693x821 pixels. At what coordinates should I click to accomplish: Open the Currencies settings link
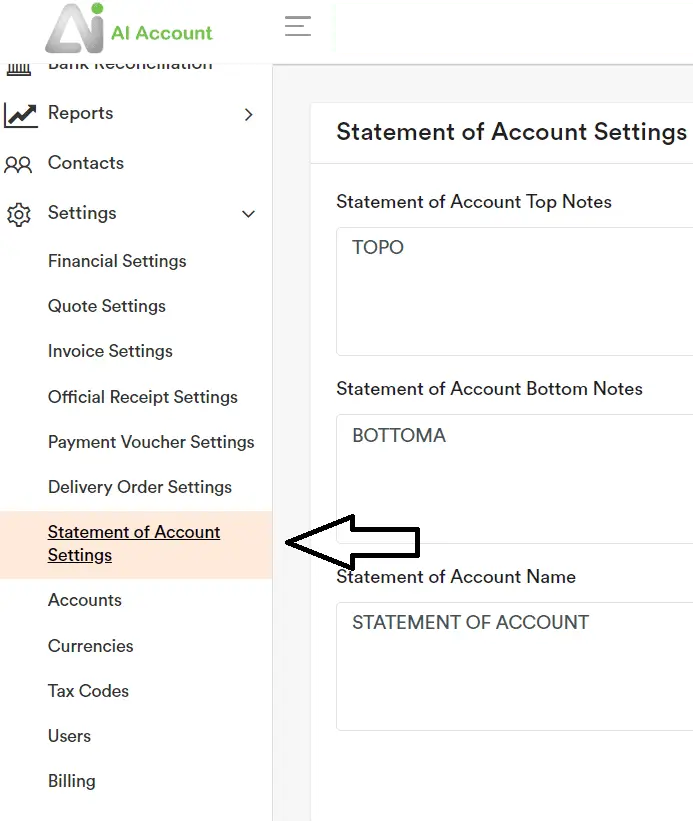(90, 646)
